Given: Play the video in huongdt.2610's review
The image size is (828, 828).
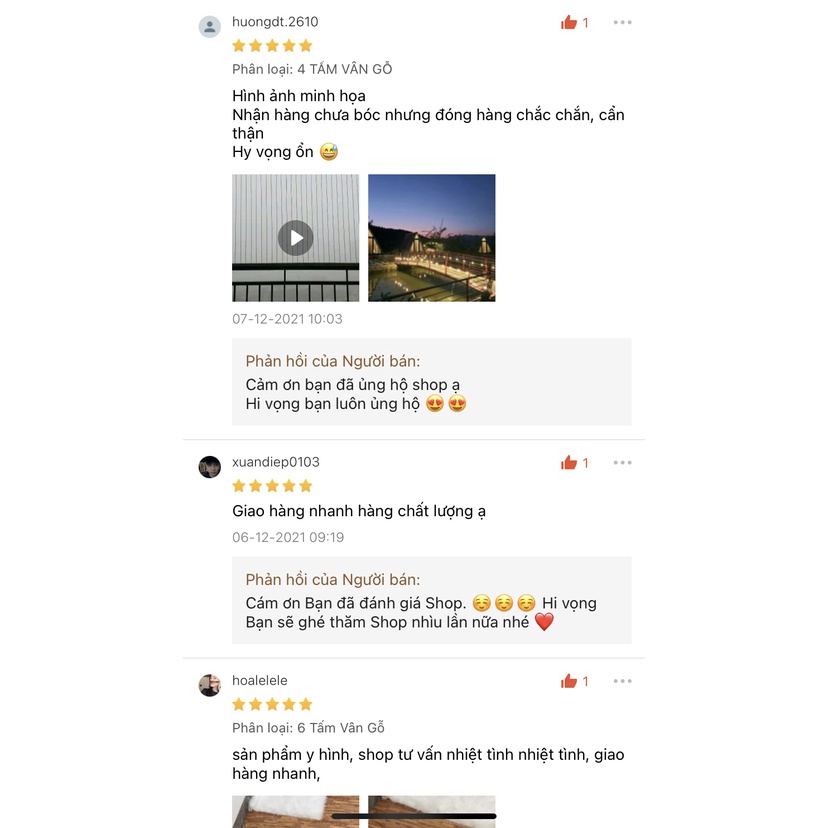Looking at the screenshot, I should 295,238.
